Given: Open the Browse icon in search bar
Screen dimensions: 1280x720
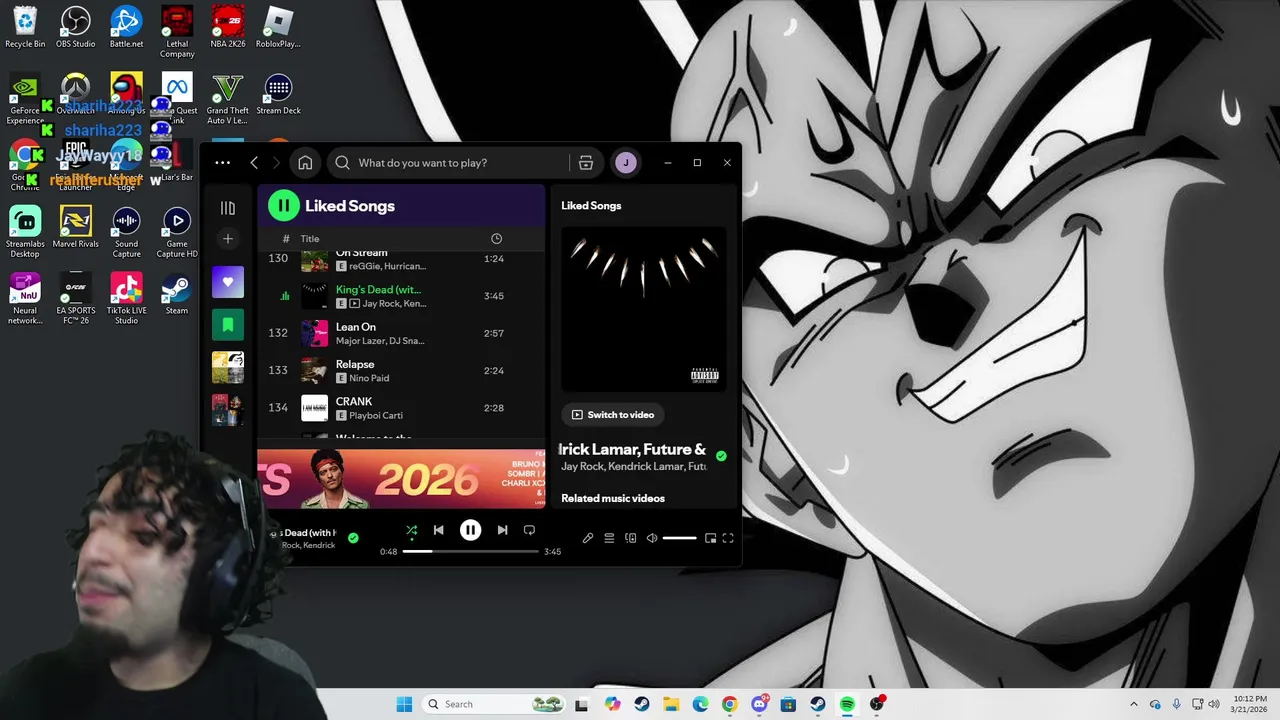Looking at the screenshot, I should [586, 163].
